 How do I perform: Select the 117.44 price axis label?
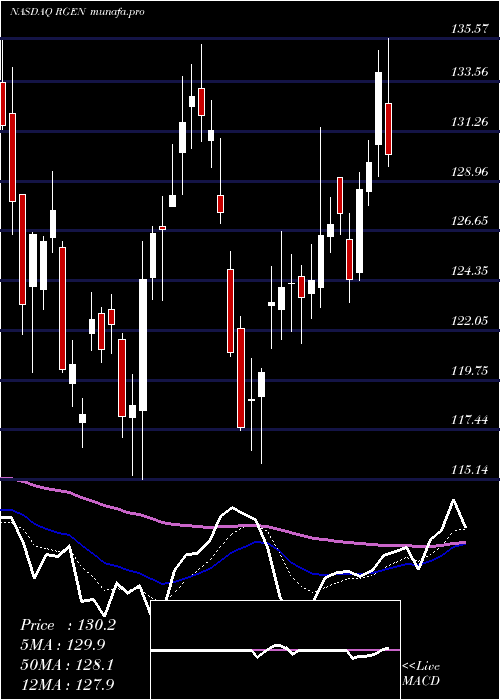coord(470,420)
